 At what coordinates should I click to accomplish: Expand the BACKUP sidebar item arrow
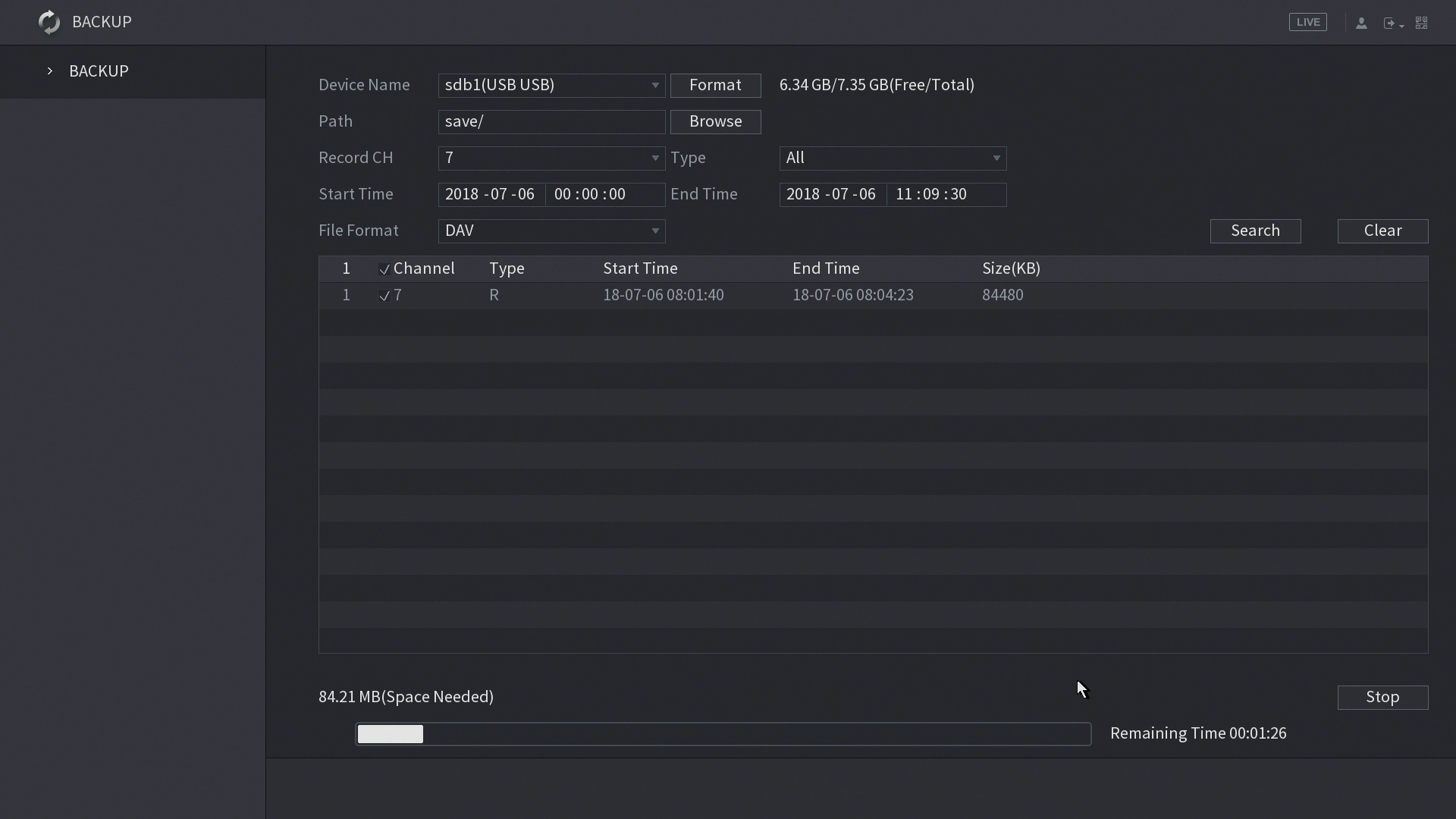(50, 71)
